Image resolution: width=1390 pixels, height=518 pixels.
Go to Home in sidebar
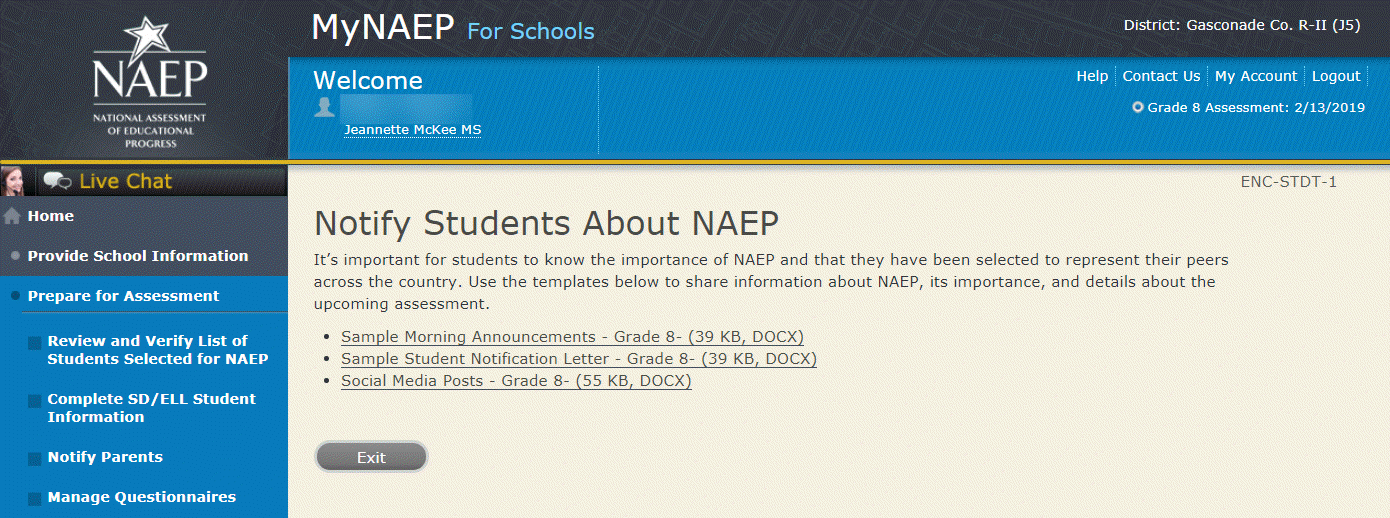click(51, 216)
